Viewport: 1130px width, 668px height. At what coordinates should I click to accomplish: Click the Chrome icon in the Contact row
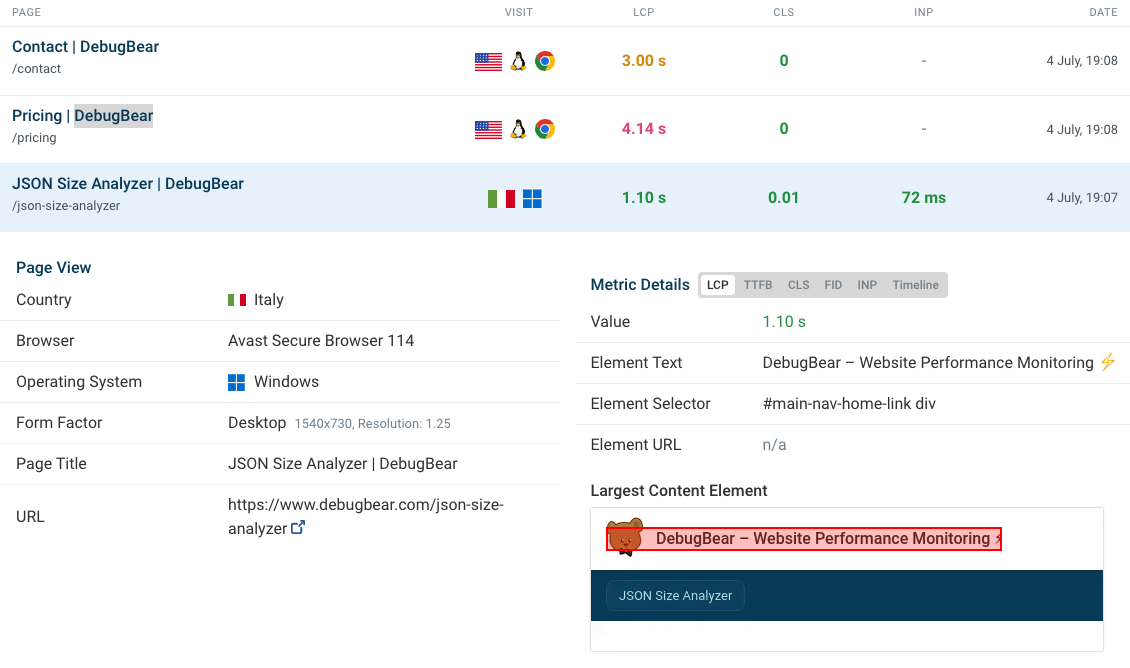(x=545, y=61)
